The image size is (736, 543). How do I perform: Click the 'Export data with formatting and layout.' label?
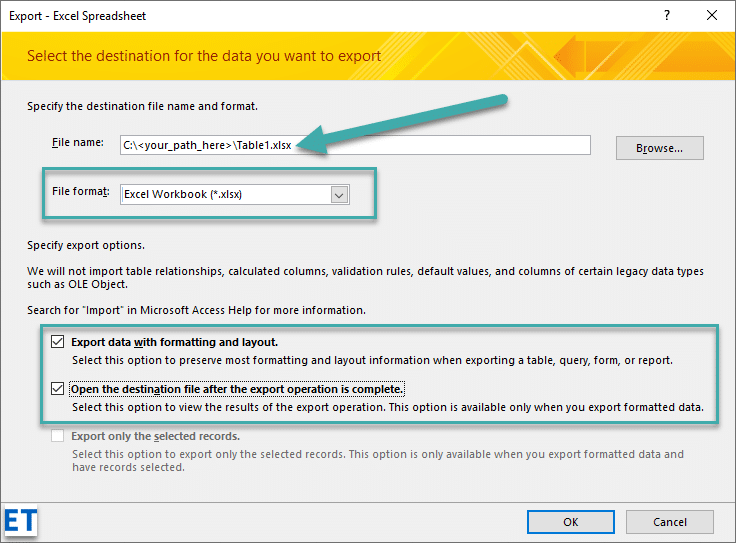(175, 342)
